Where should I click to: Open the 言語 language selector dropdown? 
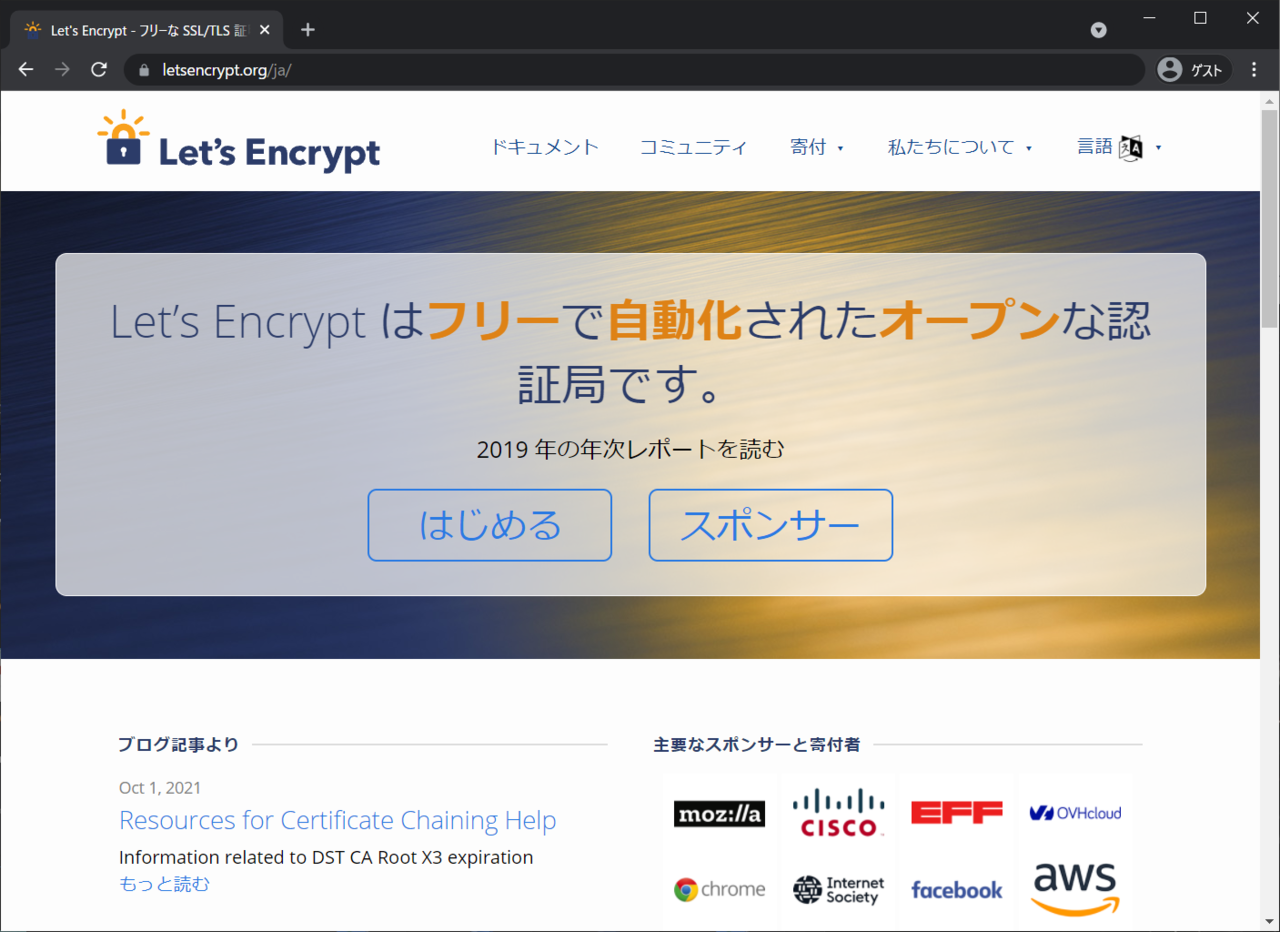coord(1119,147)
